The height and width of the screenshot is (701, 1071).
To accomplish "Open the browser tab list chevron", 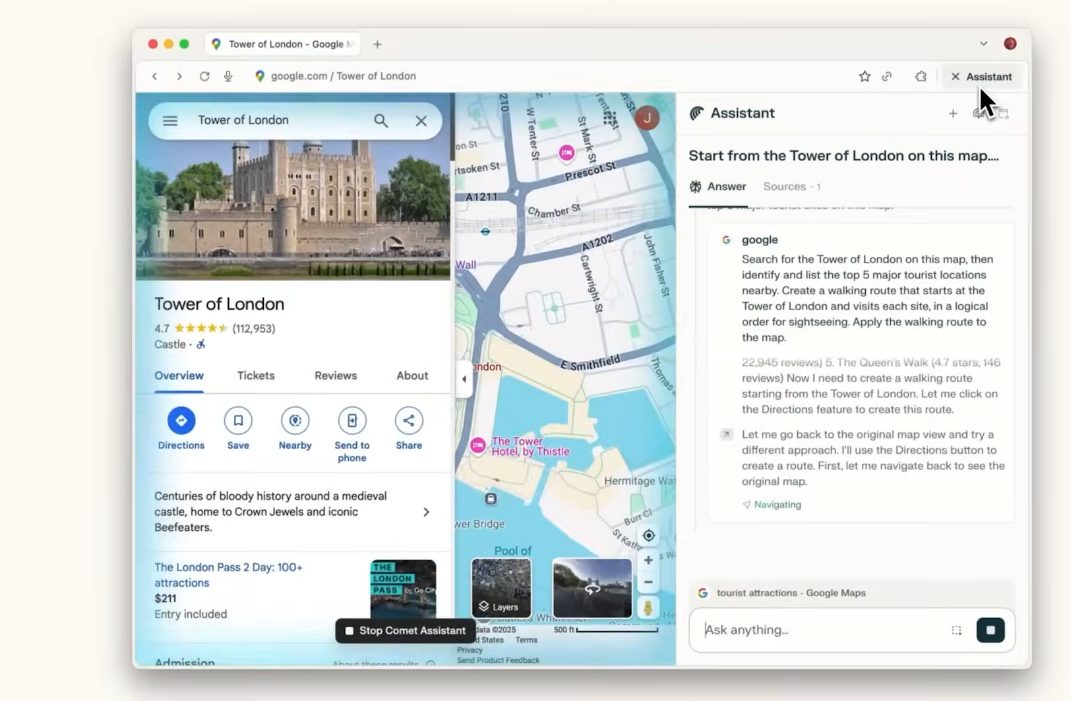I will 984,44.
